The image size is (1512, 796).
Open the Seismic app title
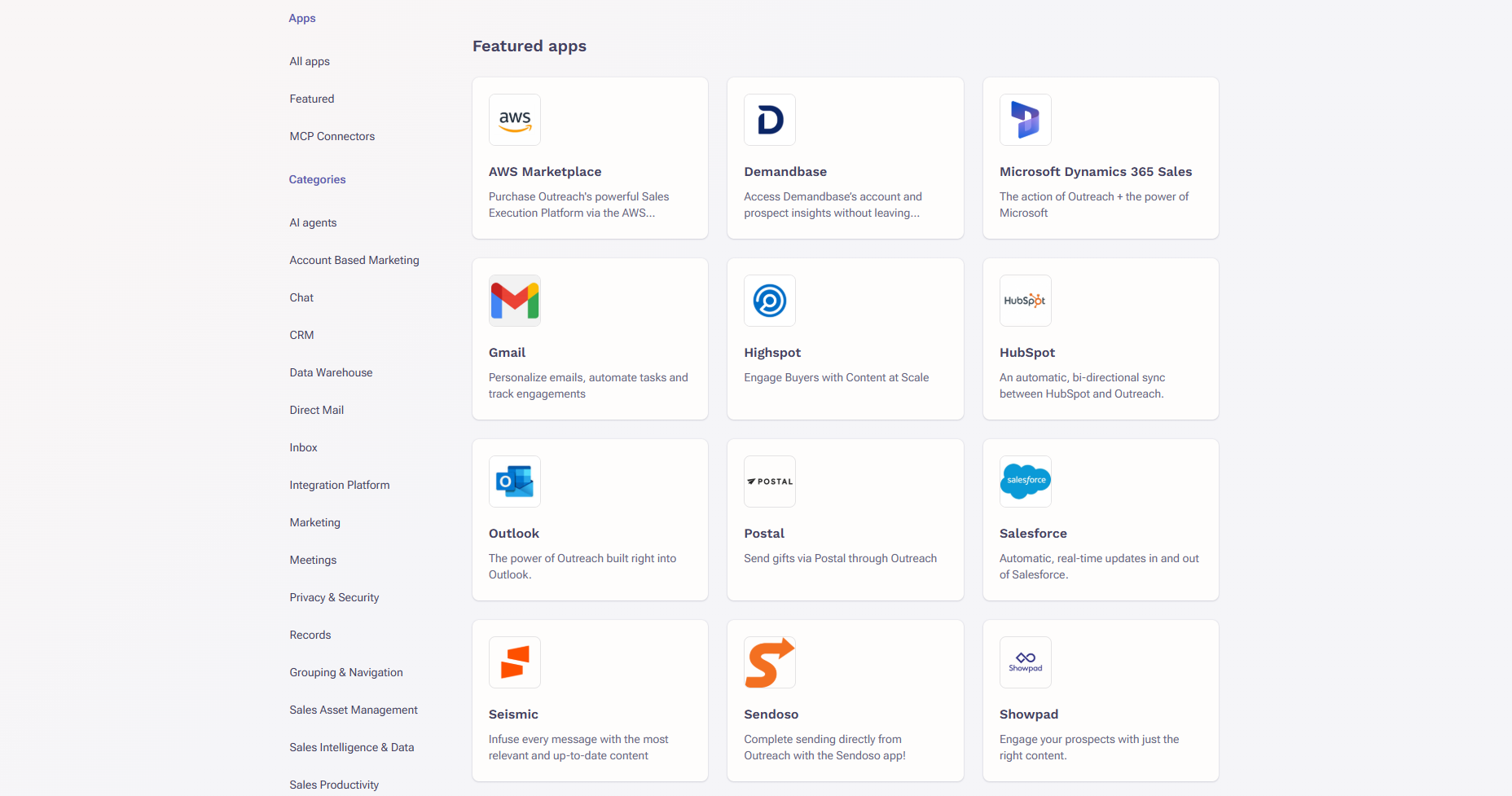(x=513, y=715)
